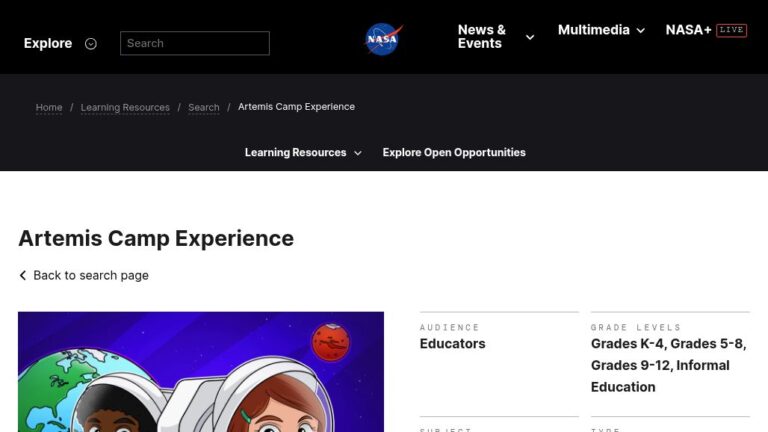Open the Multimedia menu
Image resolution: width=768 pixels, height=432 pixels.
[593, 30]
